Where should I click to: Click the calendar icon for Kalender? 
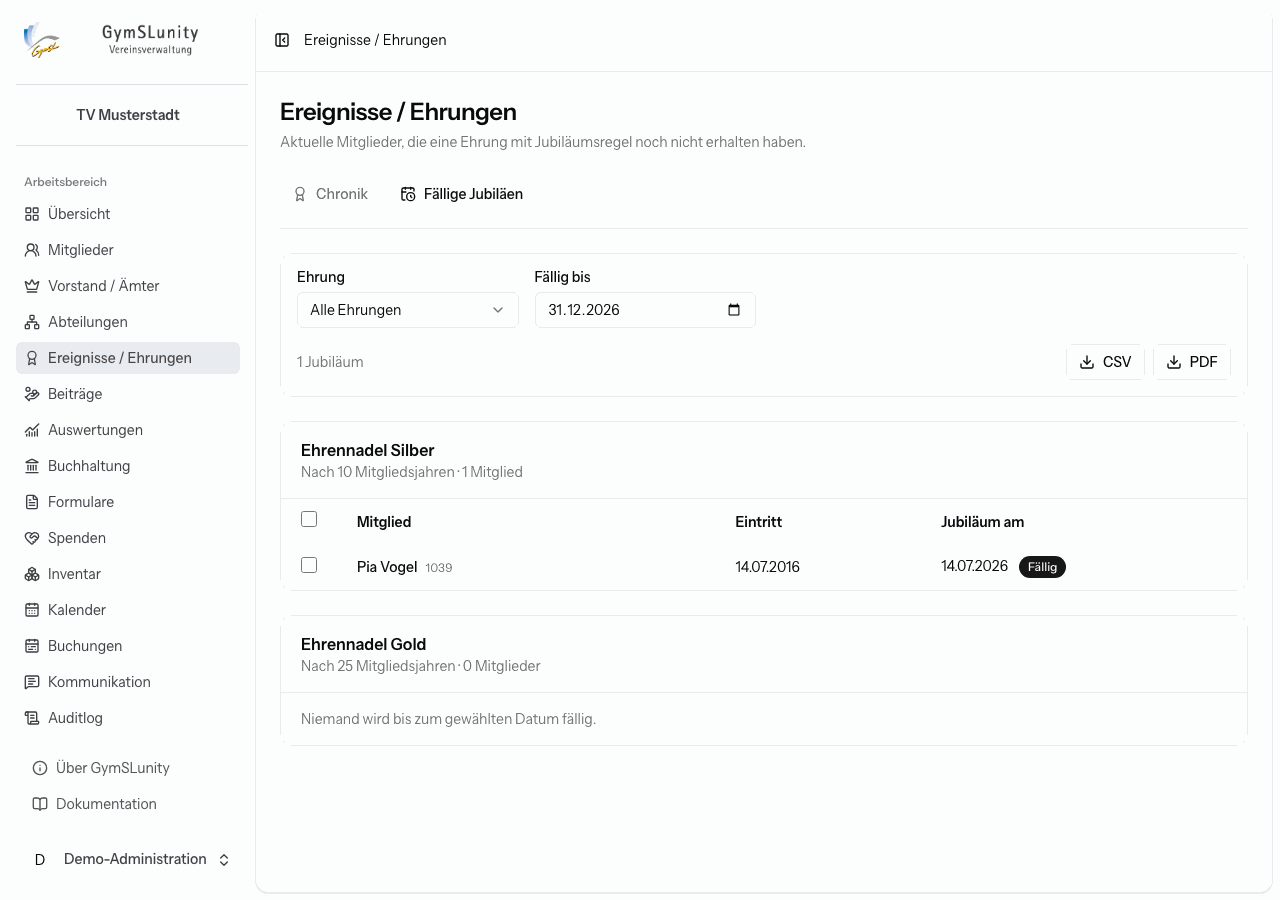[32, 610]
